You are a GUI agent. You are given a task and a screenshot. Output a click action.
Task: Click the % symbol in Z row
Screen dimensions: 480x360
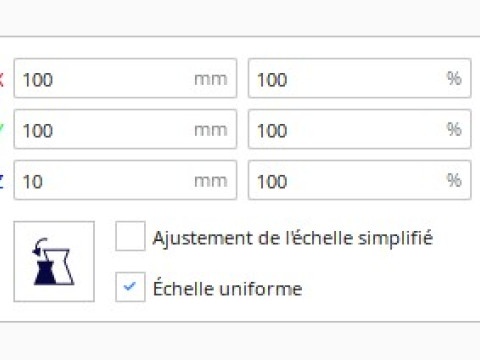(x=454, y=180)
